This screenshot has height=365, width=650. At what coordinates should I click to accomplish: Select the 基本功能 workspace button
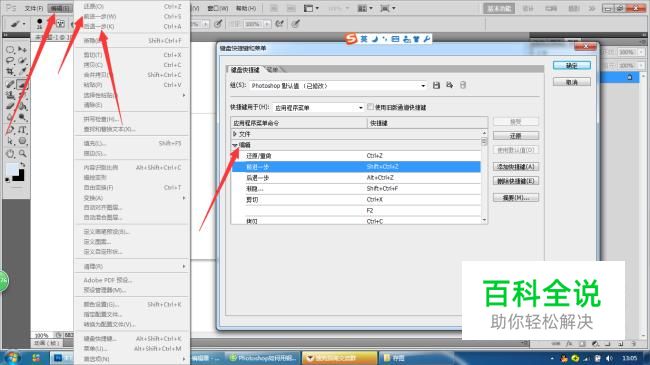(499, 8)
